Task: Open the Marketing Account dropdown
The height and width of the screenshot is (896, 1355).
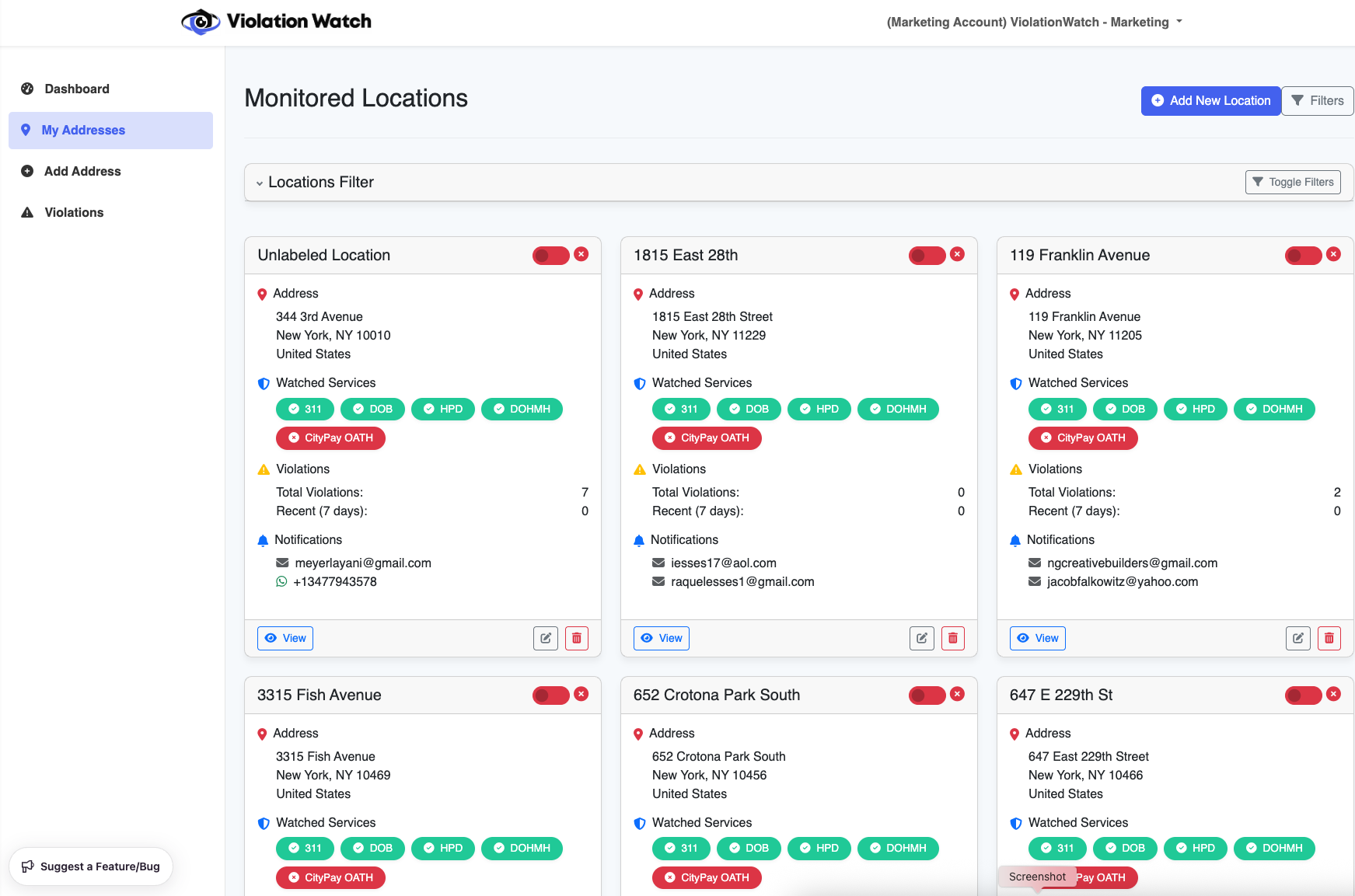Action: click(x=1034, y=22)
